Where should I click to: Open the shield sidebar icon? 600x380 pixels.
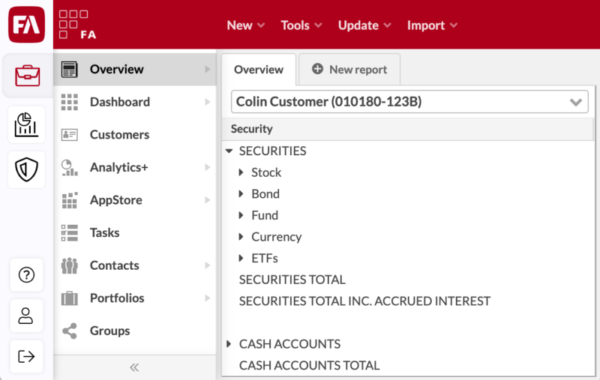tap(26, 169)
